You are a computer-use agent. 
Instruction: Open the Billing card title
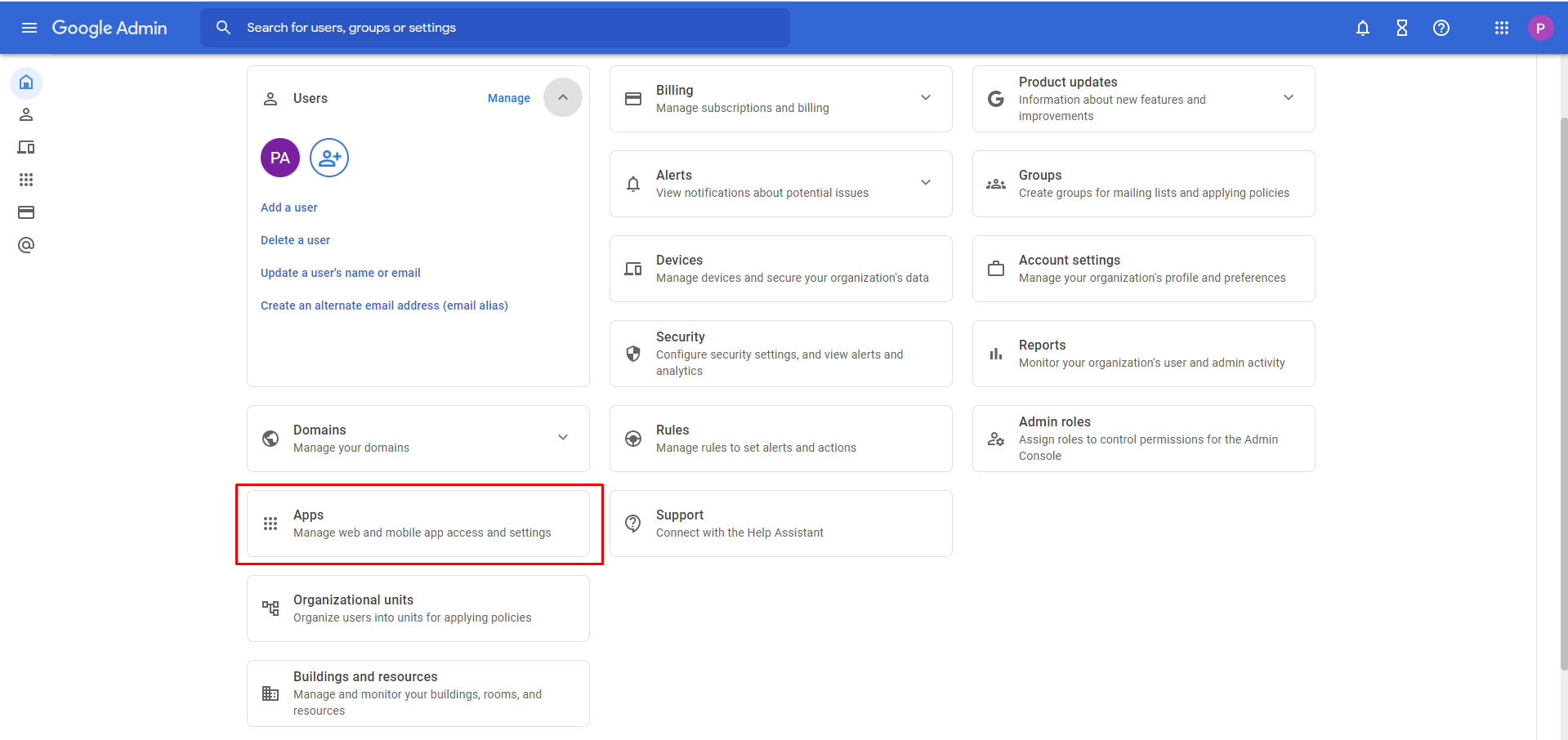pyautogui.click(x=675, y=90)
